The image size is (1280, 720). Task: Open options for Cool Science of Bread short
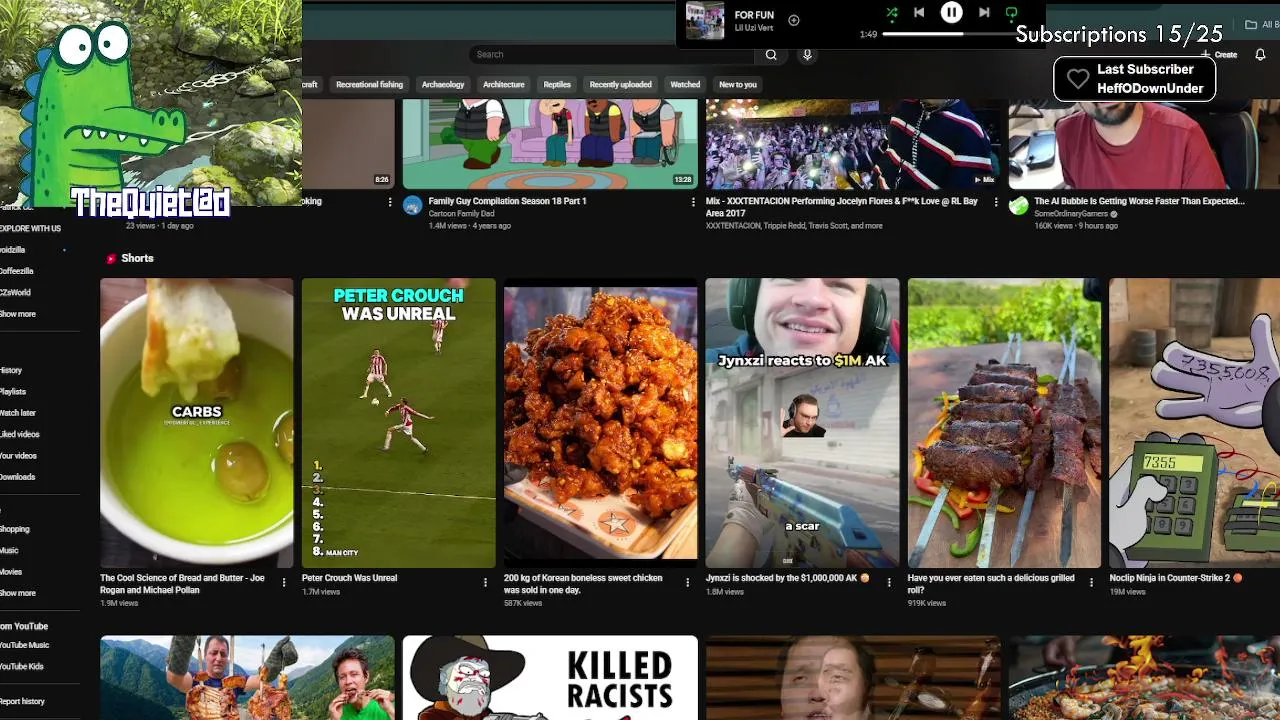point(284,582)
